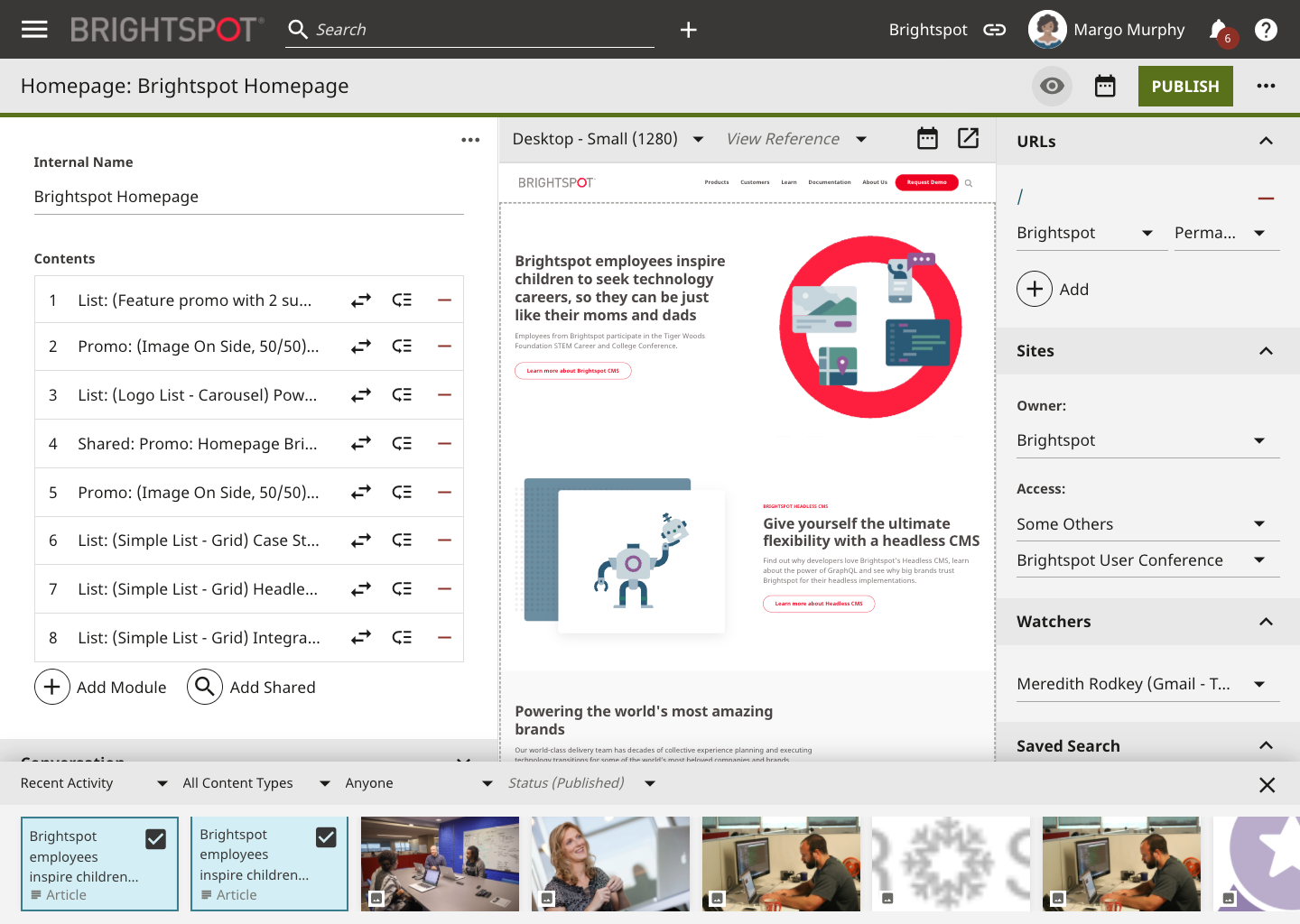Collapse the URLs section
1300x924 pixels.
(x=1266, y=141)
